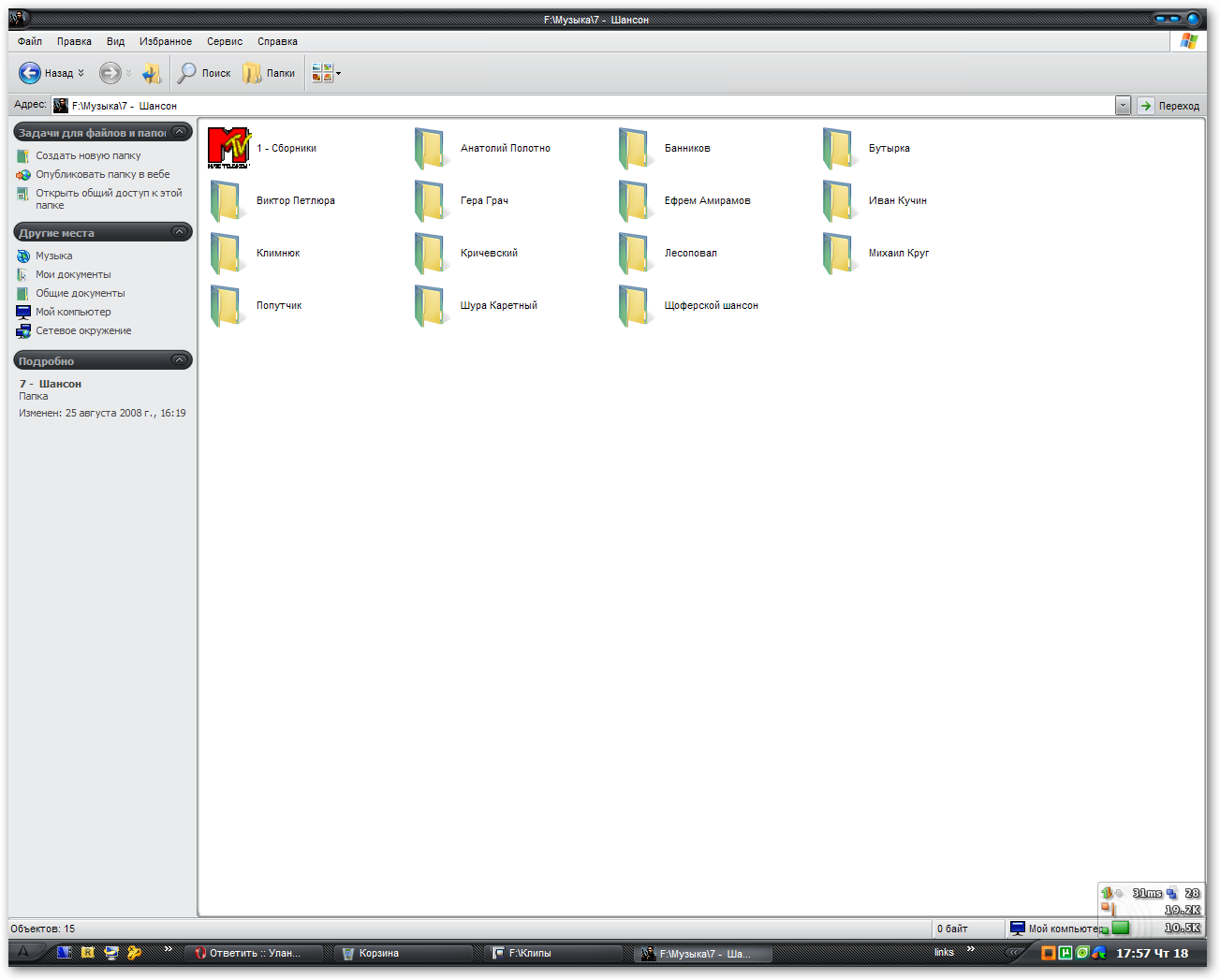Click the Создать новую папку link
This screenshot has height=980, width=1220.
pyautogui.click(x=88, y=156)
